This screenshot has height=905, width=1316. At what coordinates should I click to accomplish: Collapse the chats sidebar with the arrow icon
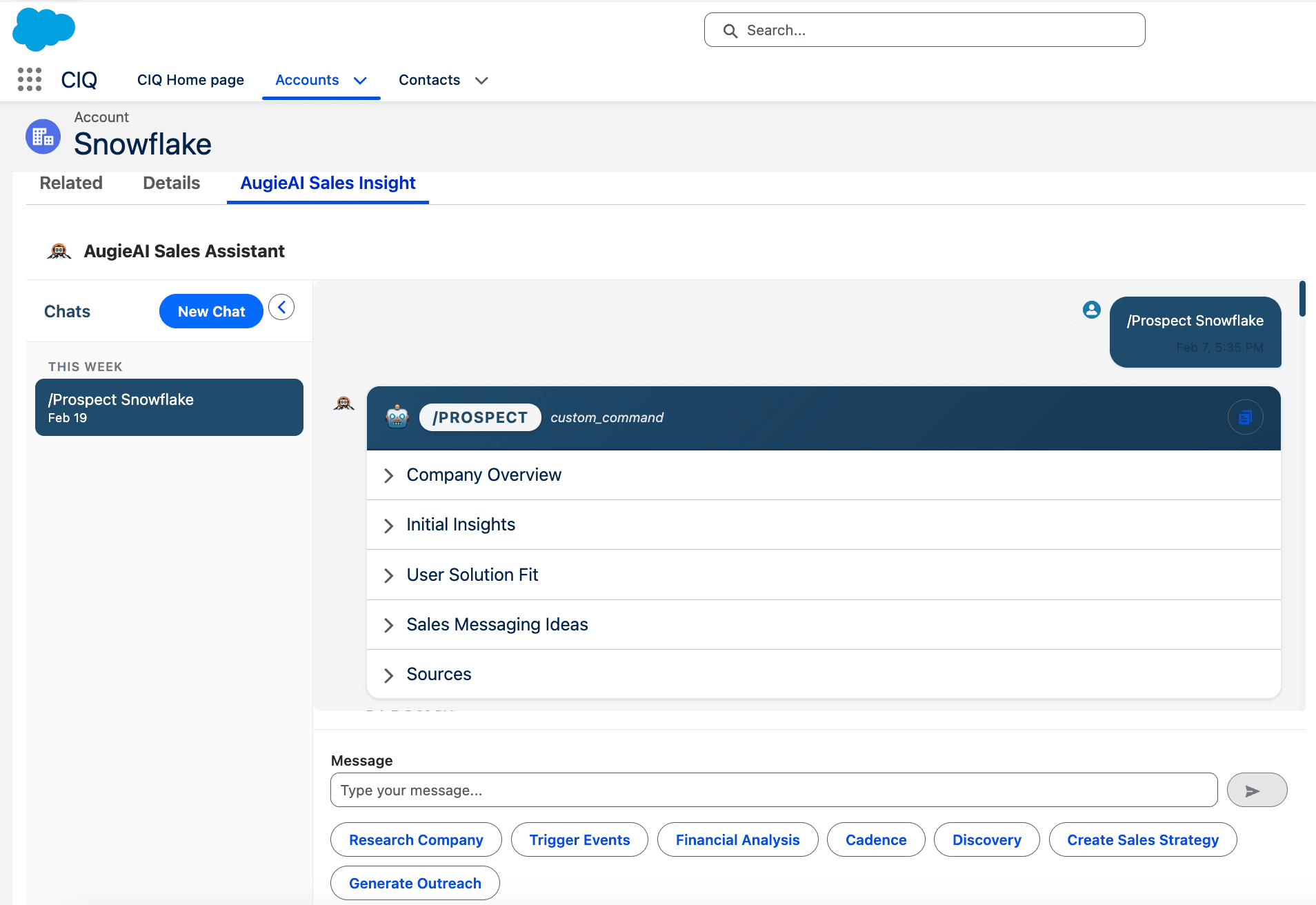281,308
